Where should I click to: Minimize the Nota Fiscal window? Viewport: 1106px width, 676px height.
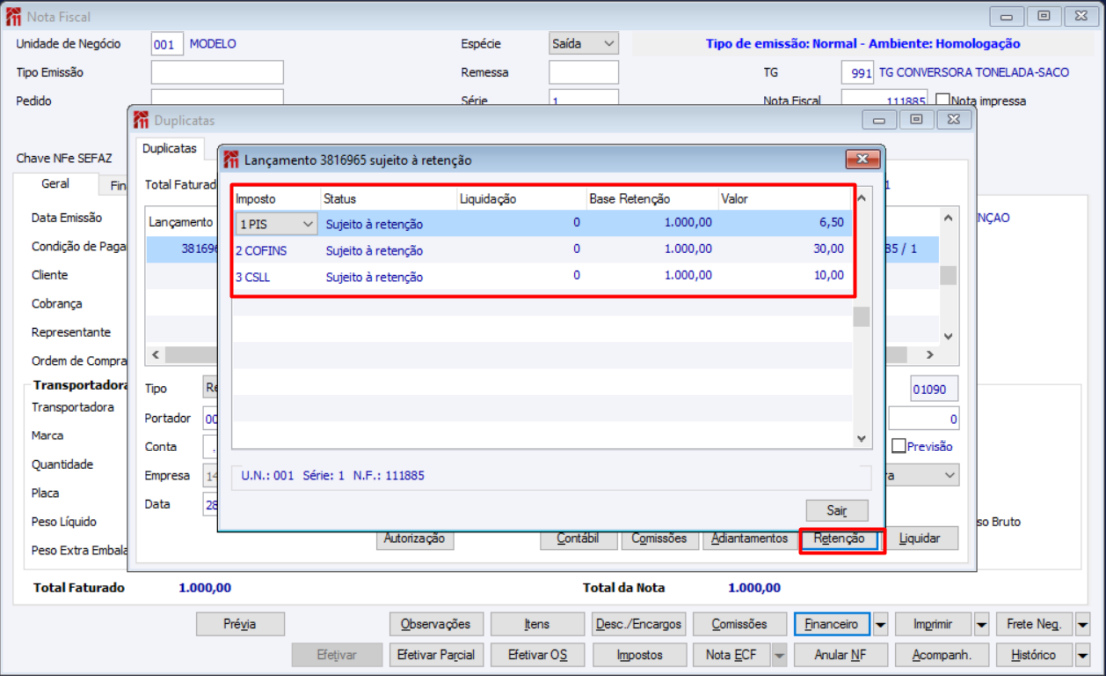coord(1007,16)
